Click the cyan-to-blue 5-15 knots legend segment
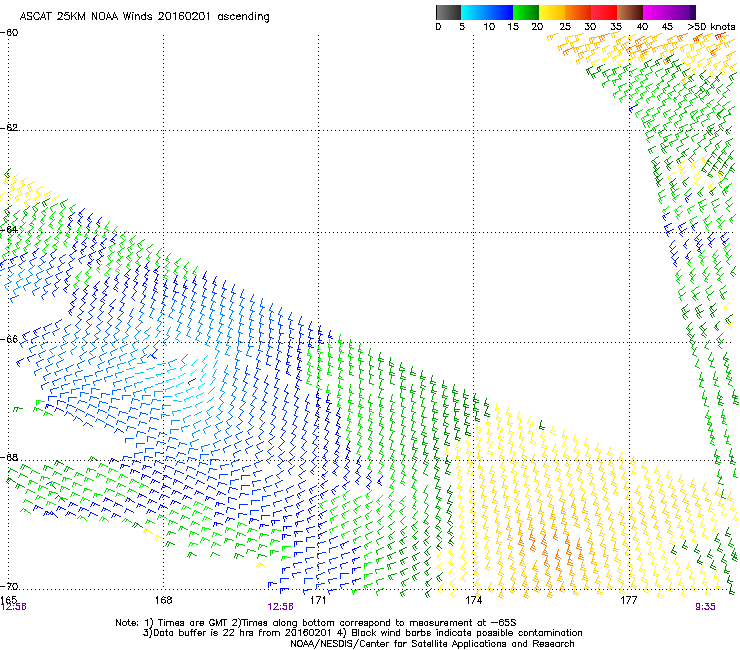The image size is (740, 650). (x=487, y=12)
